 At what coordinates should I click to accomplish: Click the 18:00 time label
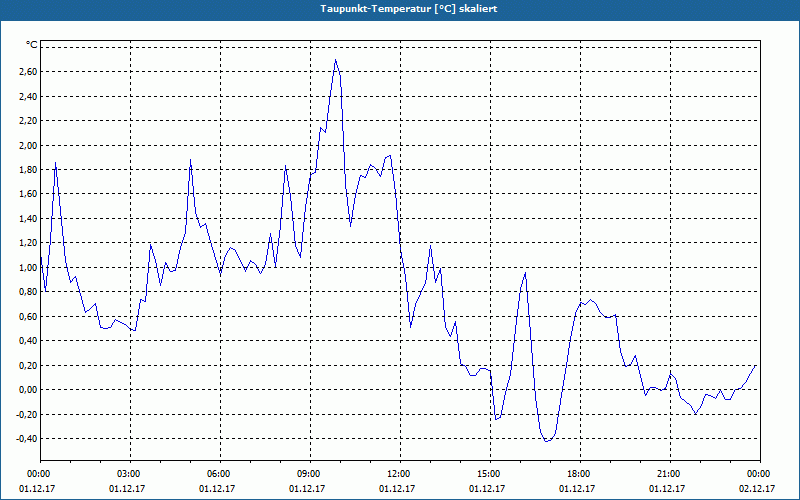tap(580, 474)
